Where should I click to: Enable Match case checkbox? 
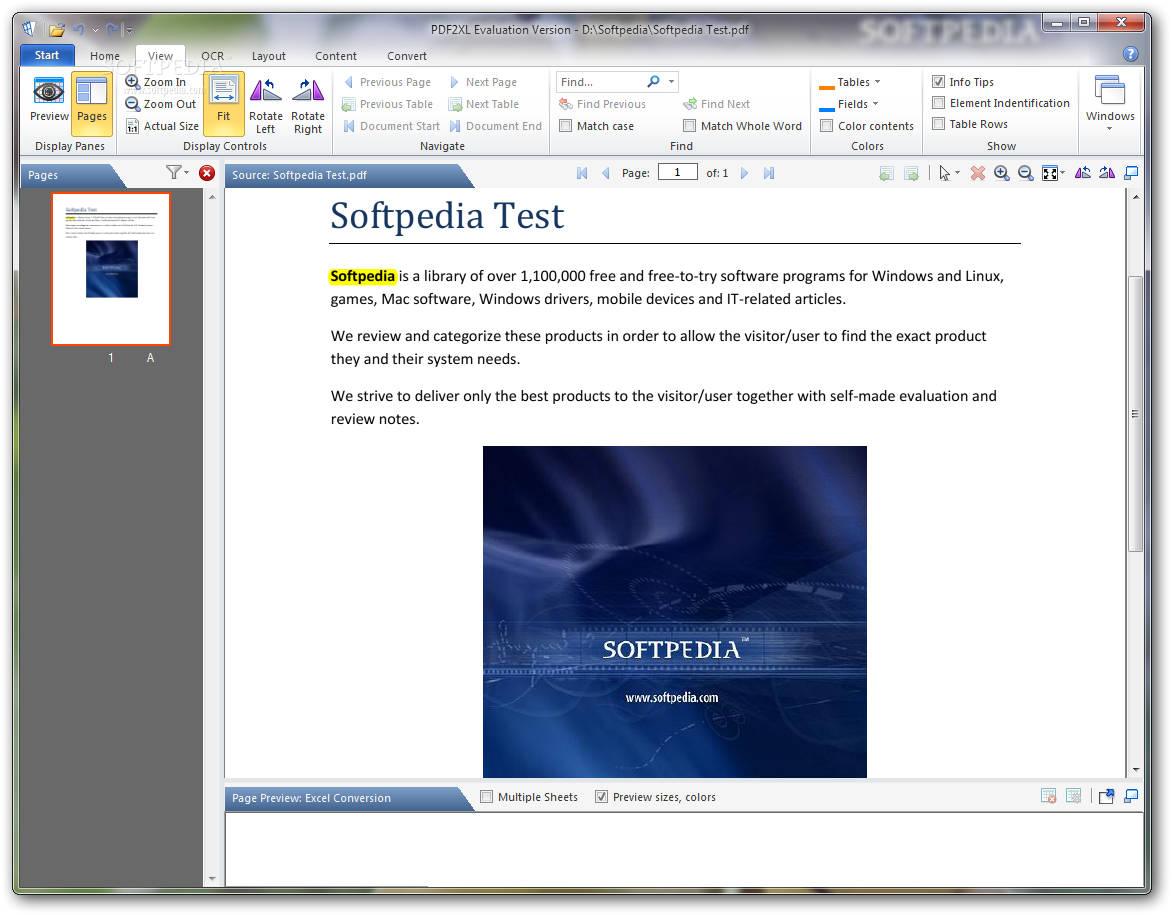coord(566,126)
